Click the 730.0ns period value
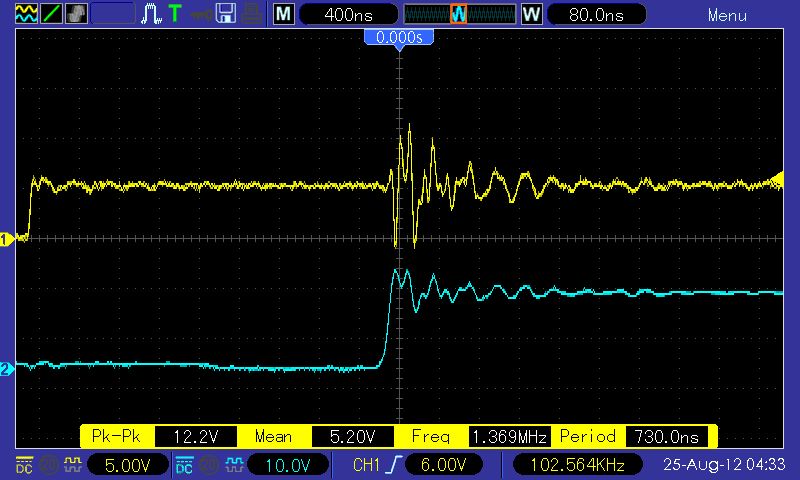The width and height of the screenshot is (800, 480). tap(666, 437)
